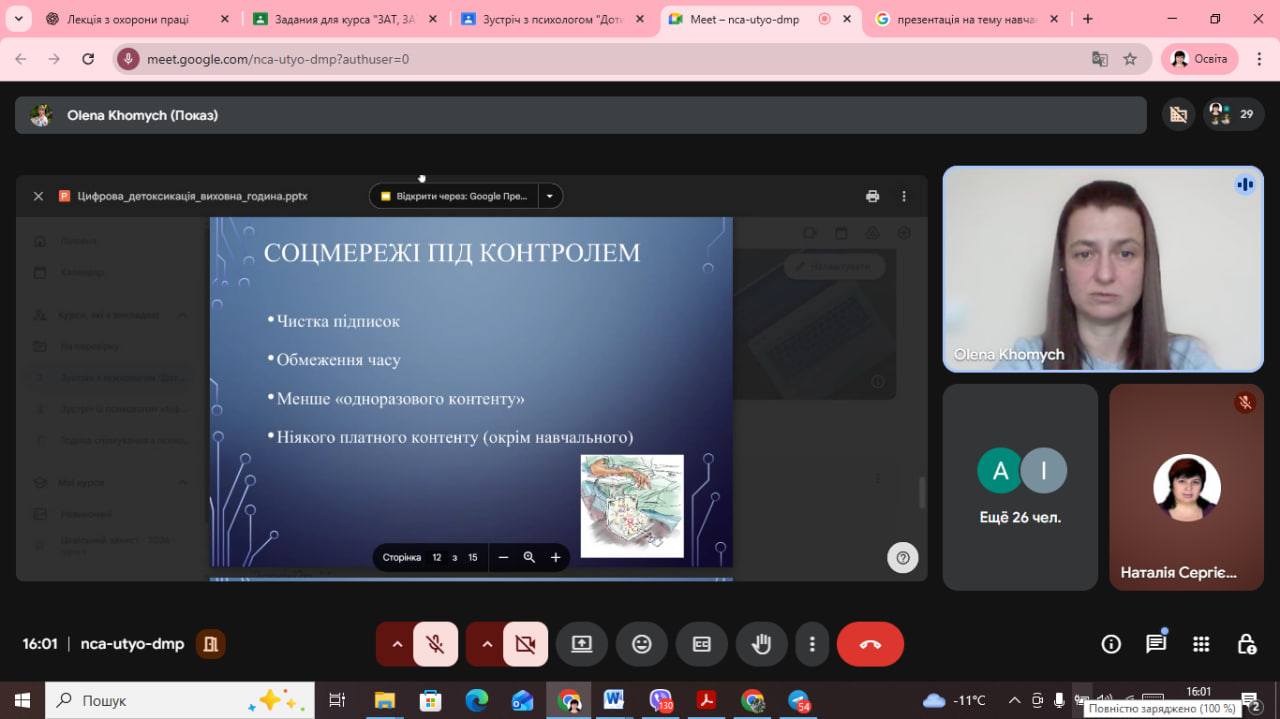Expand the microphone options arrow

click(397, 644)
